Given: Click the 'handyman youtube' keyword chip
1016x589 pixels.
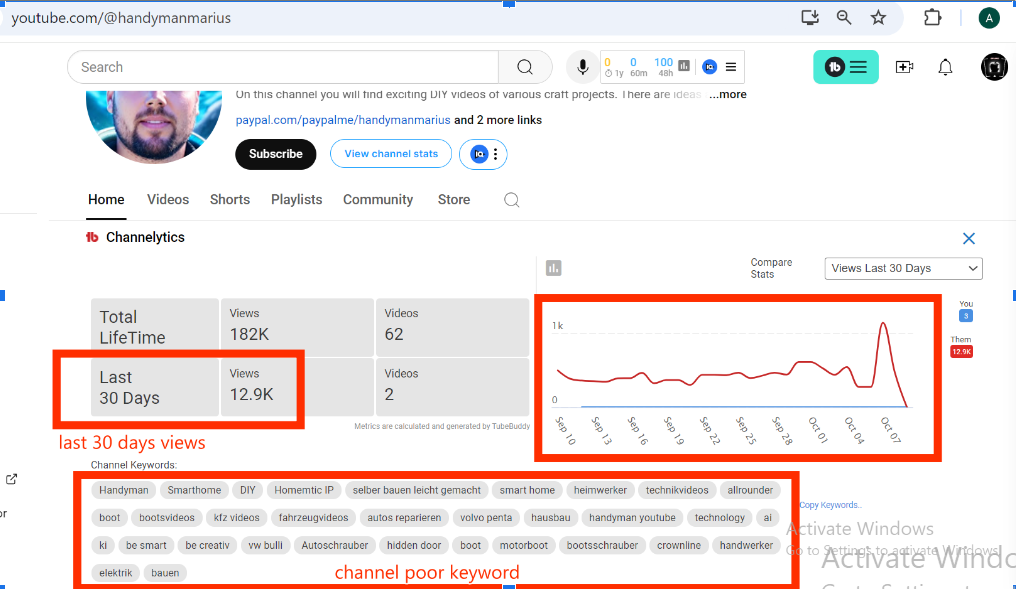Looking at the screenshot, I should pyautogui.click(x=632, y=518).
